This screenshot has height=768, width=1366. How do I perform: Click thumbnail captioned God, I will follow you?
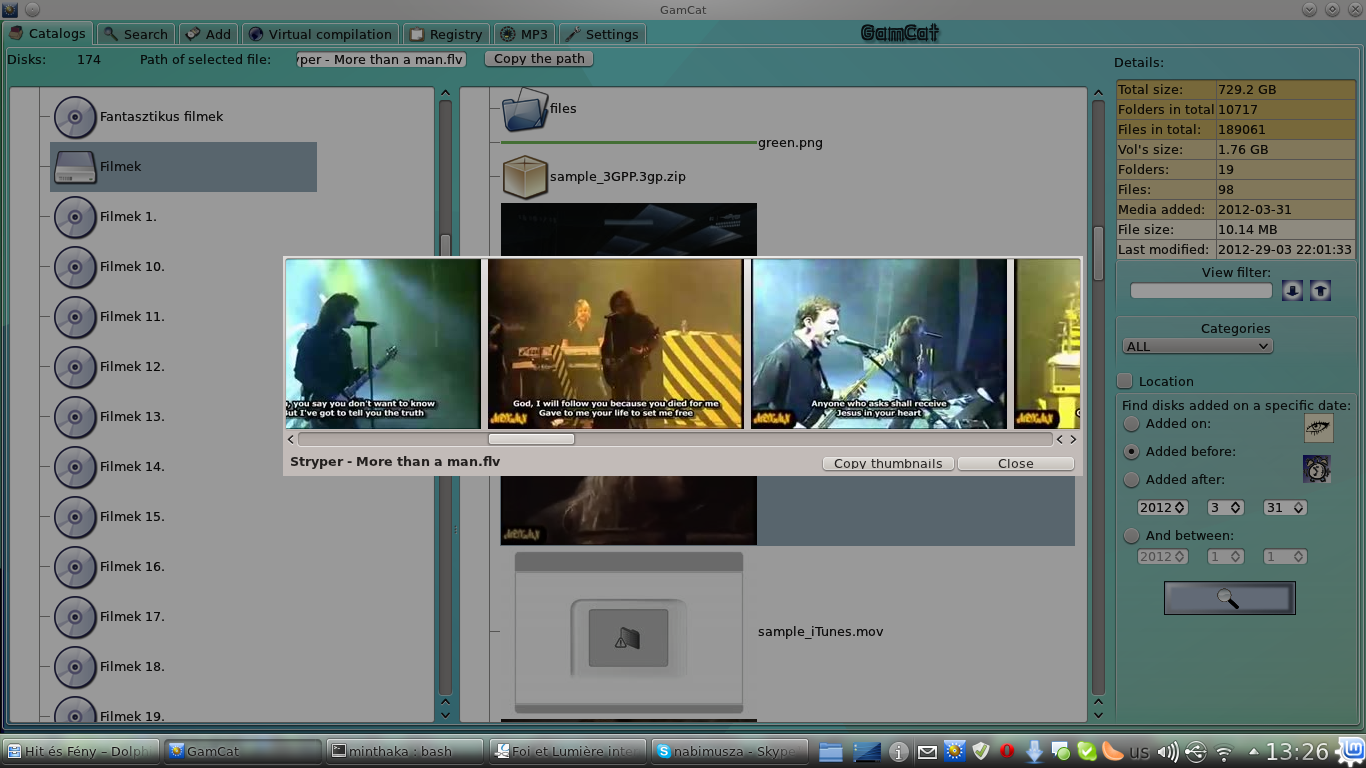click(615, 344)
